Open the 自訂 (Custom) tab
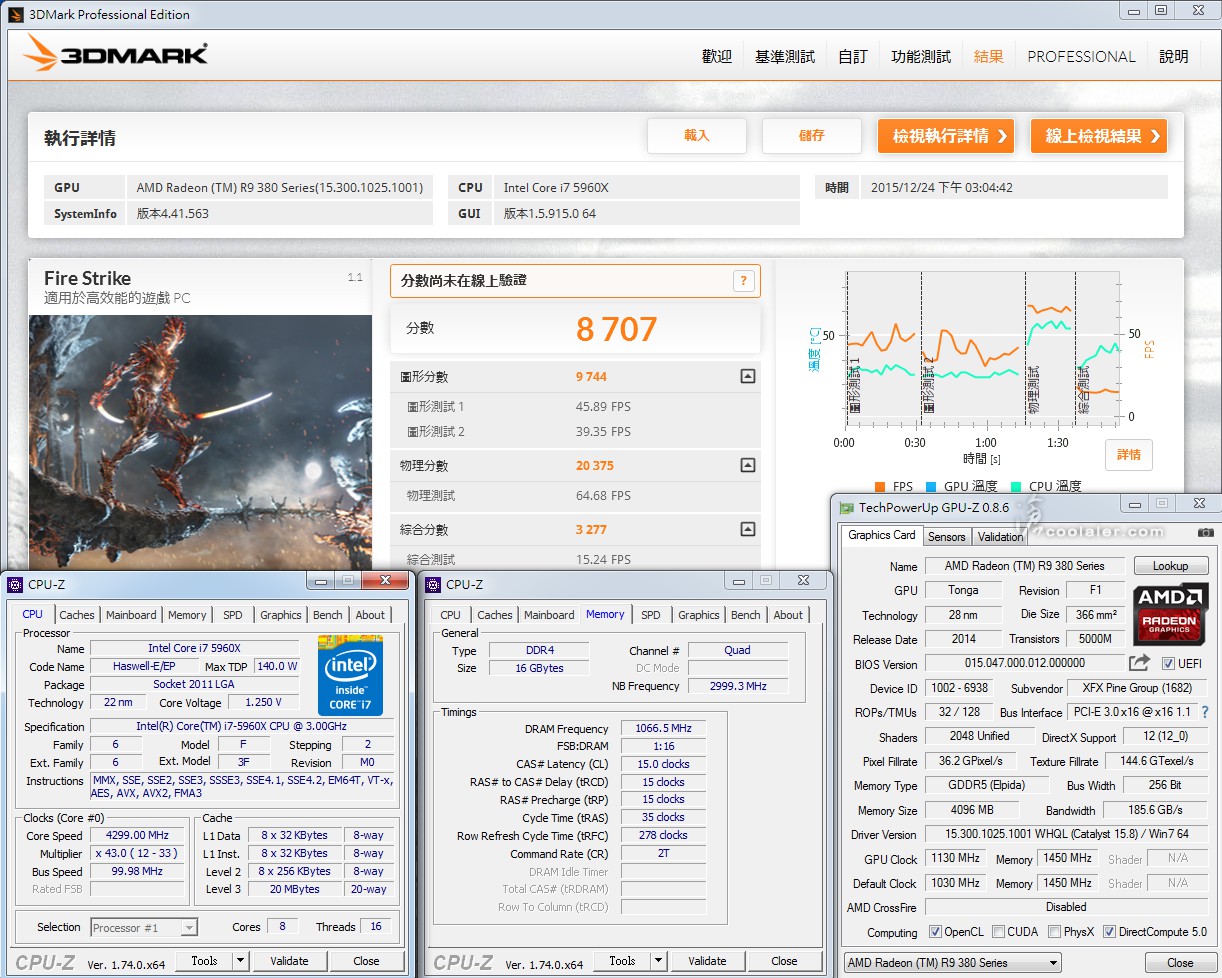 coord(853,57)
